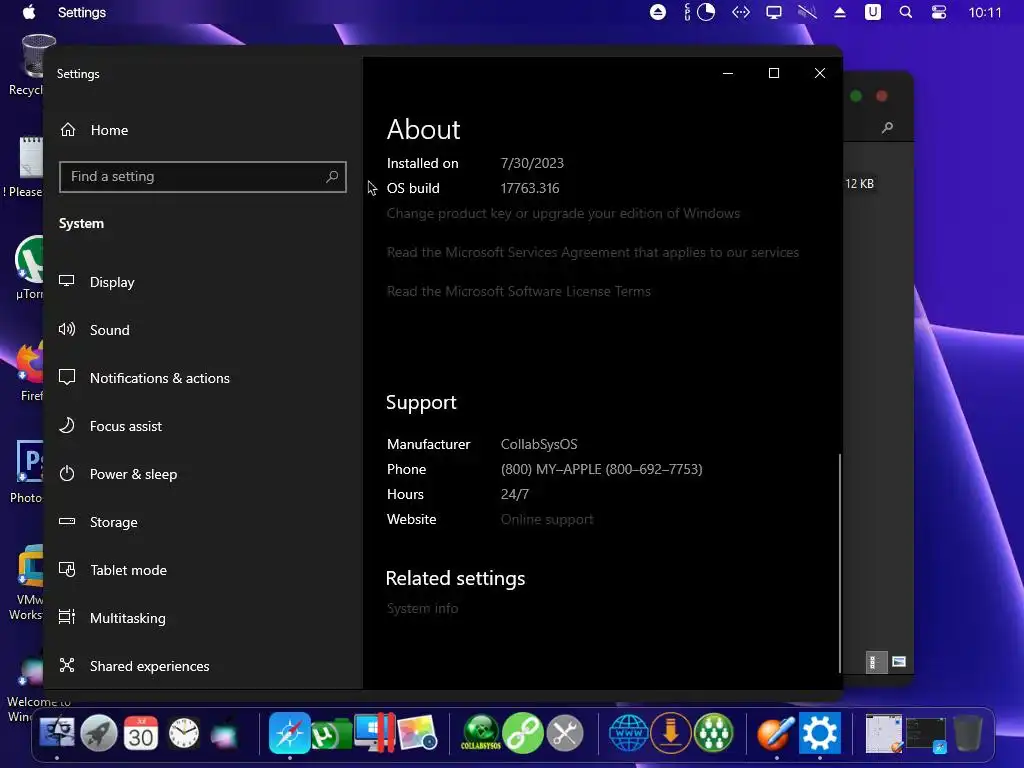Click the green people group icon in dock

pos(714,733)
